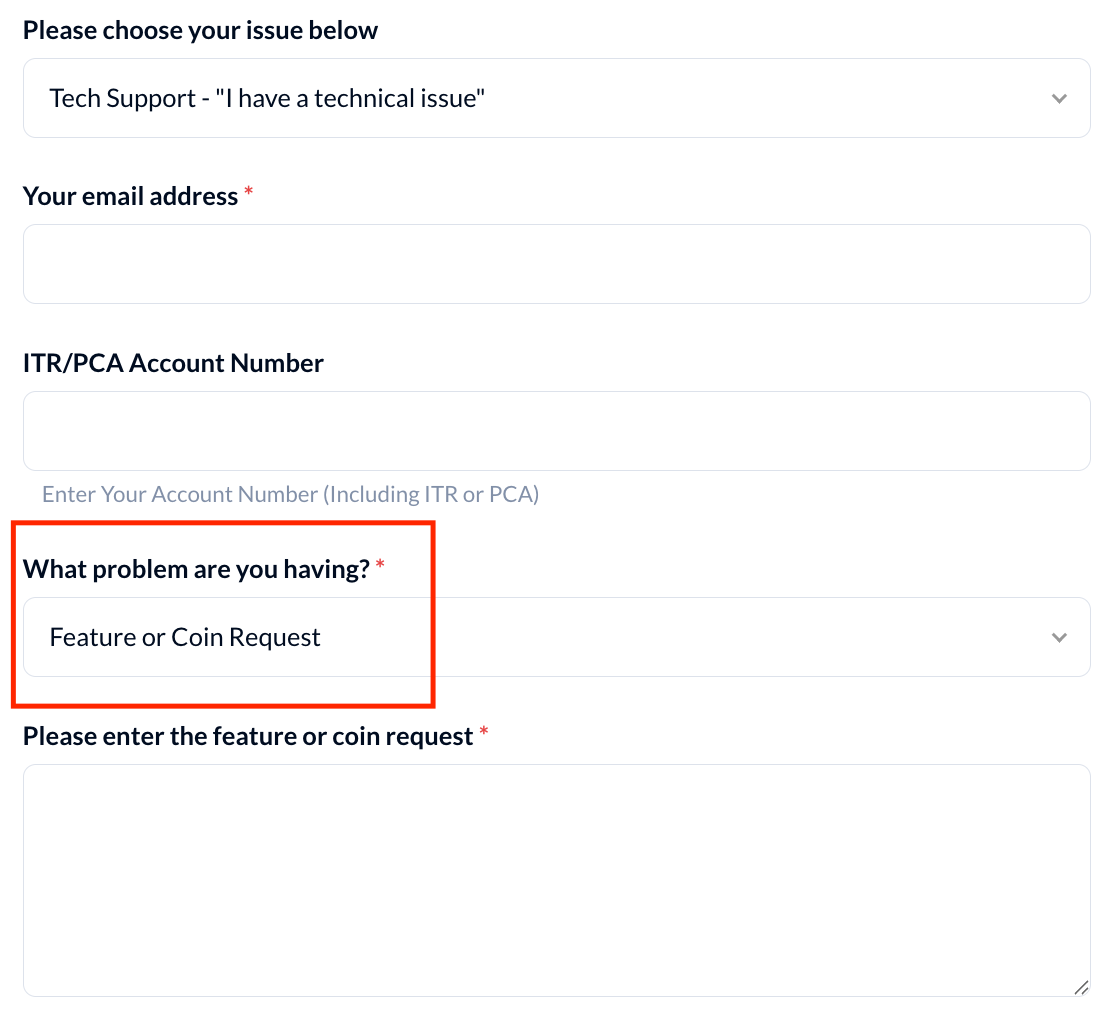
Task: Click the "Enter Your Account Number" helper text
Action: [290, 494]
